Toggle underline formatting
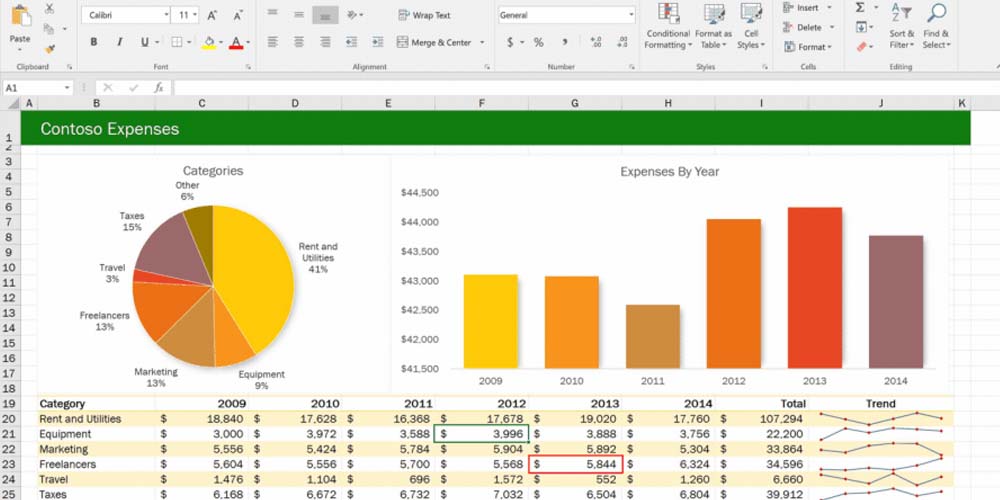 tap(144, 42)
